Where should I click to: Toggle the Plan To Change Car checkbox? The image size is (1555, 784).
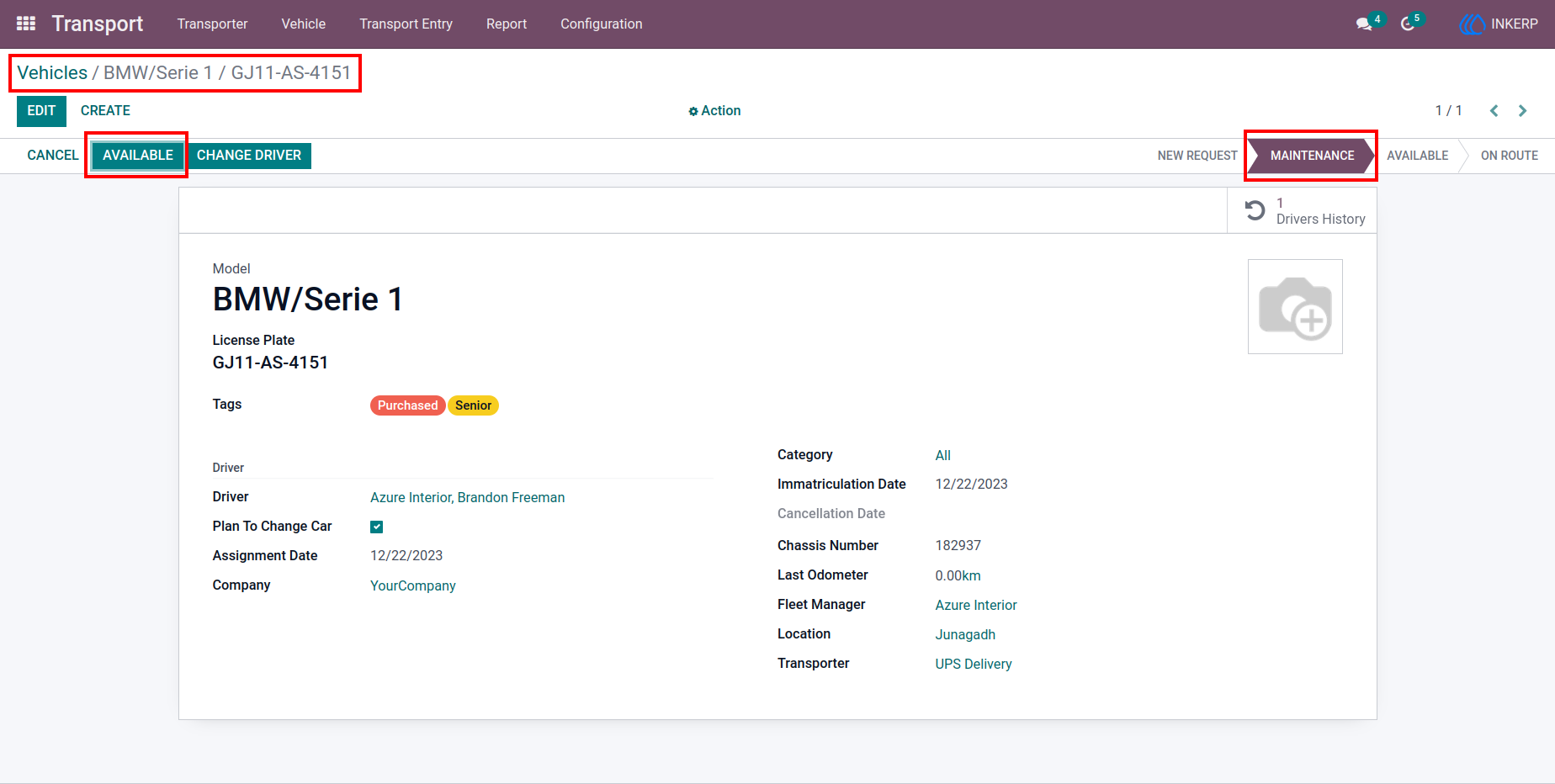(377, 527)
